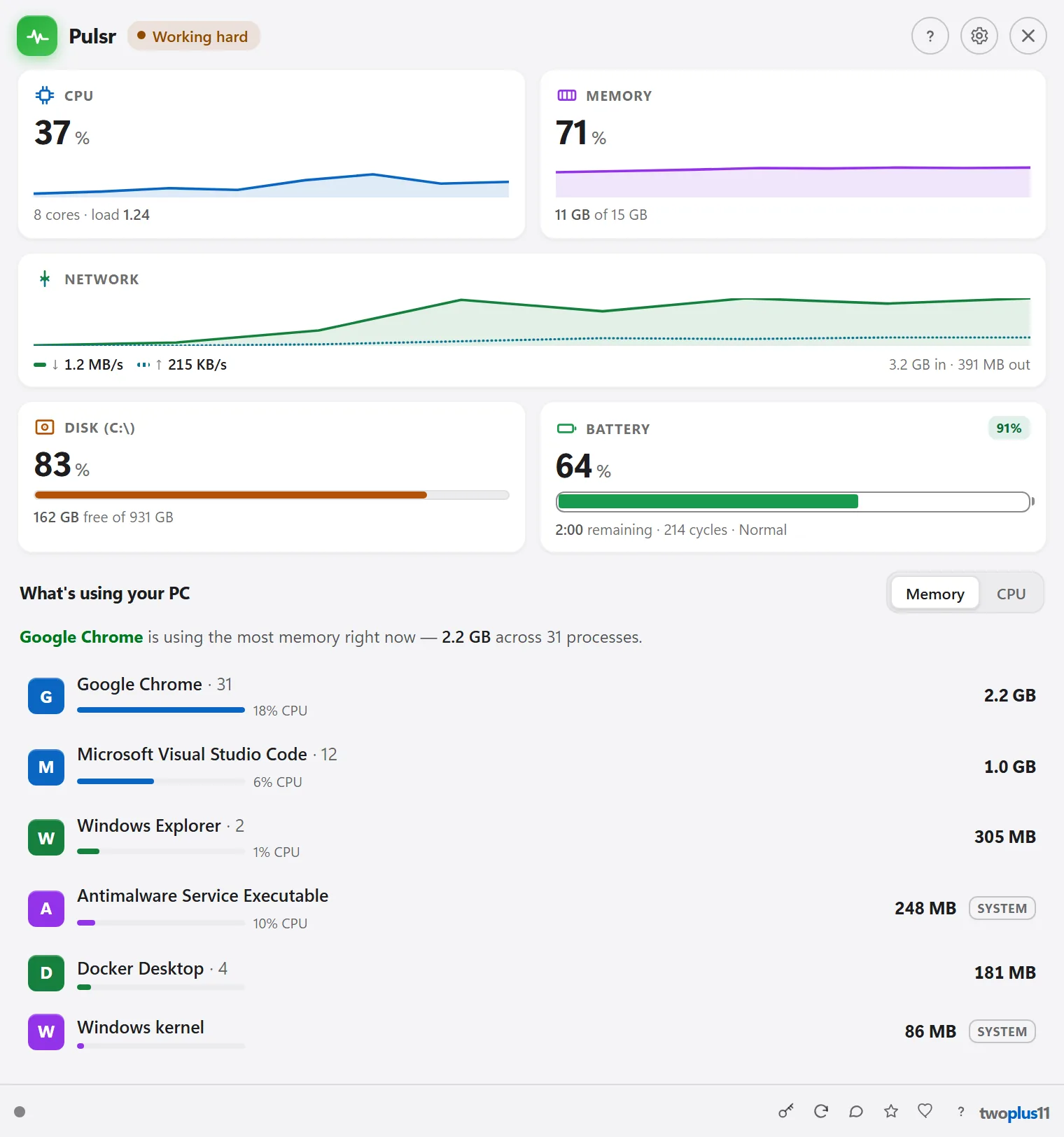
Task: Click the small question mark in the footer
Action: coord(961,1112)
